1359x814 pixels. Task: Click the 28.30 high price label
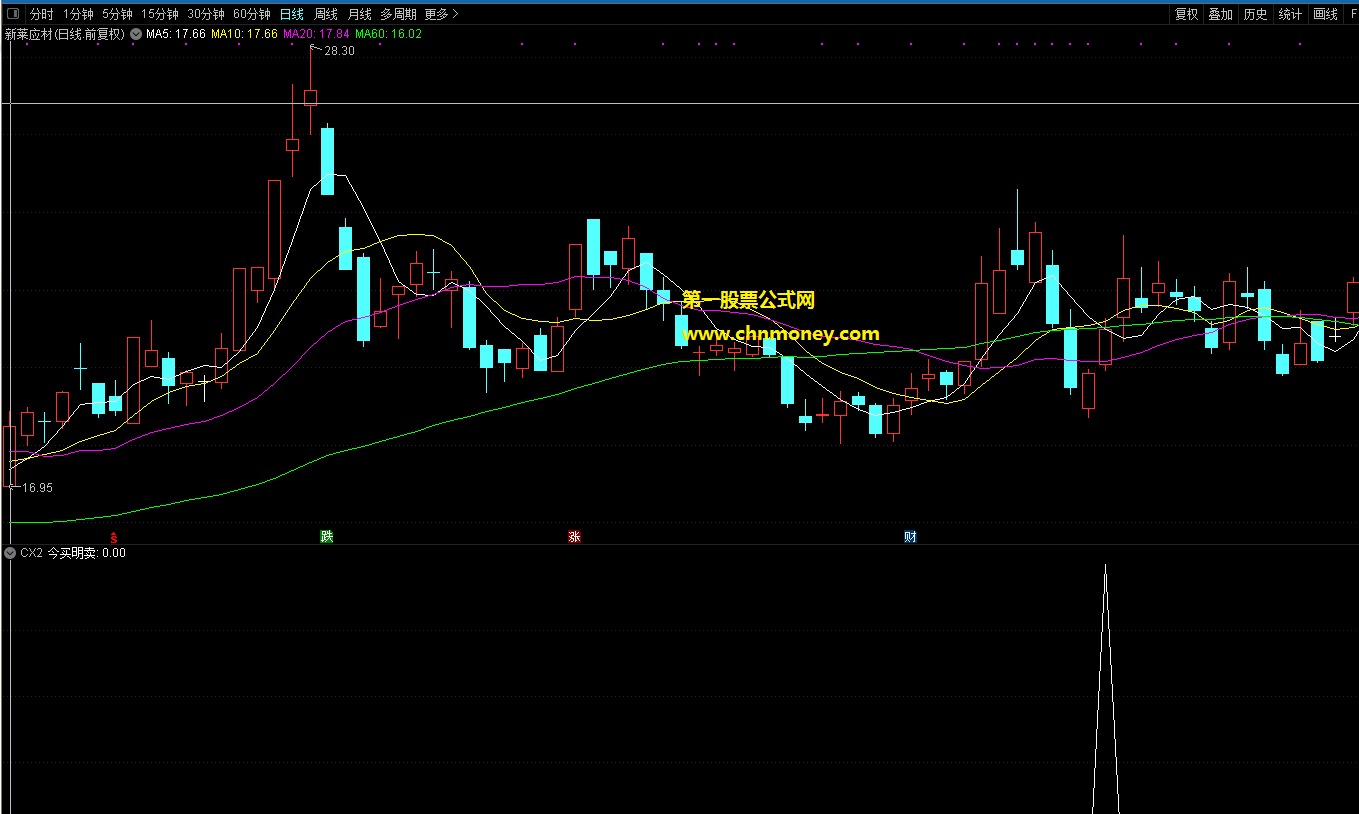pyautogui.click(x=339, y=51)
